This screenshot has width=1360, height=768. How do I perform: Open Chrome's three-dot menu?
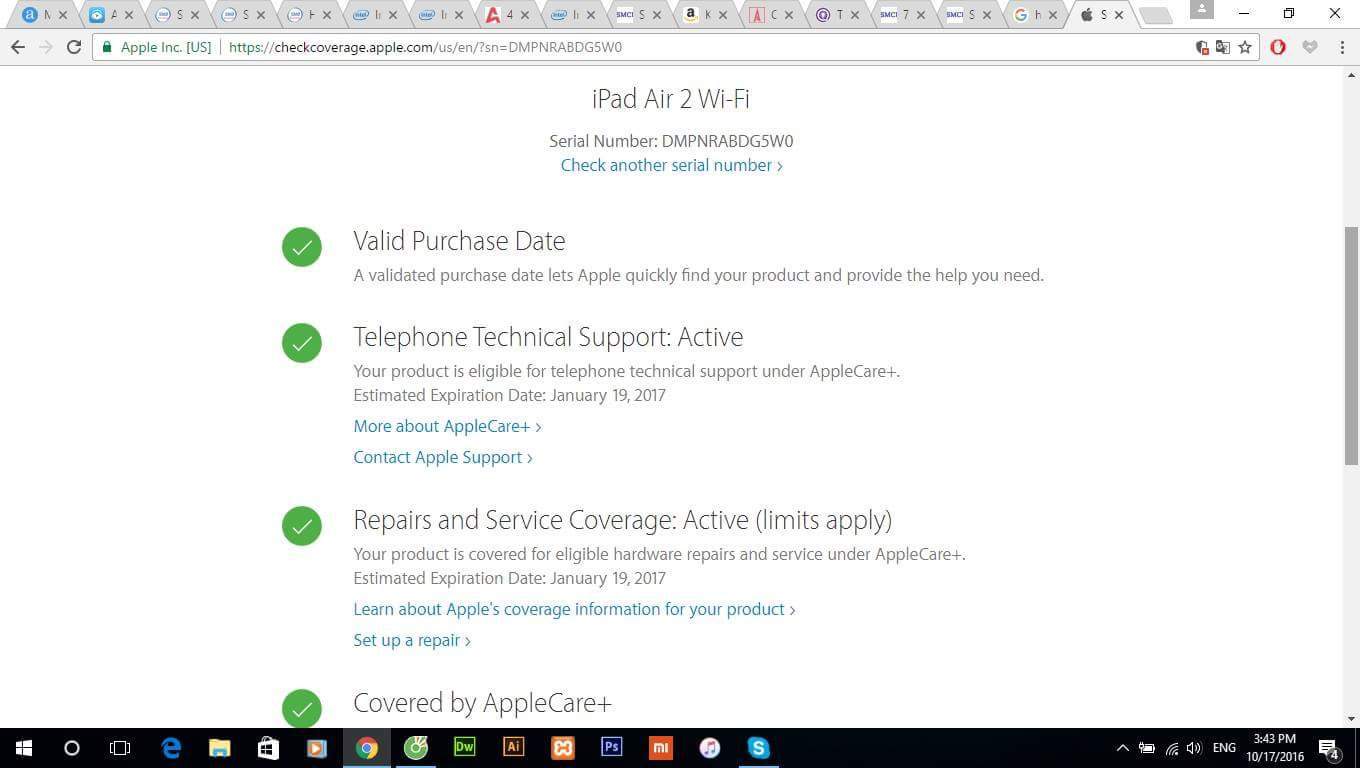1342,47
